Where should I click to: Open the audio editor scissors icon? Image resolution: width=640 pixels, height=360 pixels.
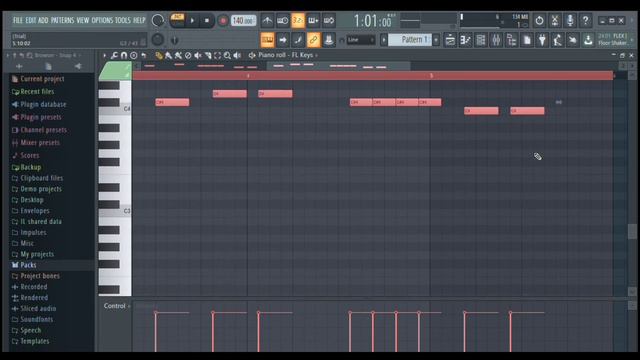(x=555, y=20)
